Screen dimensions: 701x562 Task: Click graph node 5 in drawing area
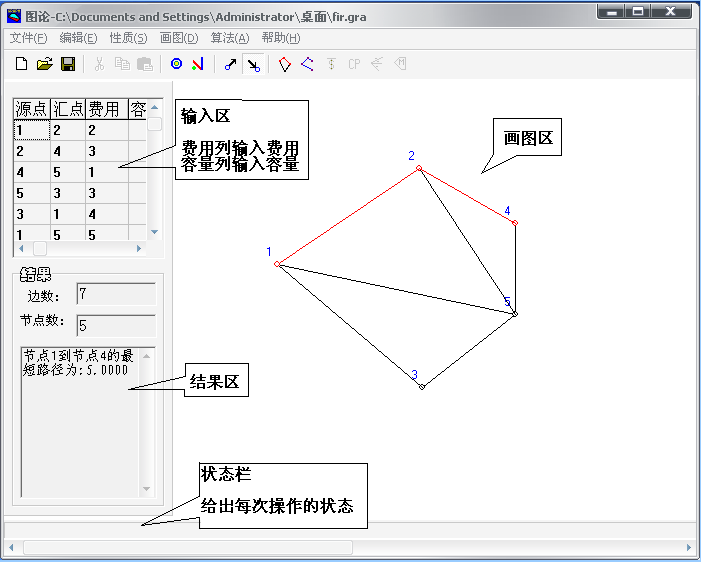tap(515, 314)
